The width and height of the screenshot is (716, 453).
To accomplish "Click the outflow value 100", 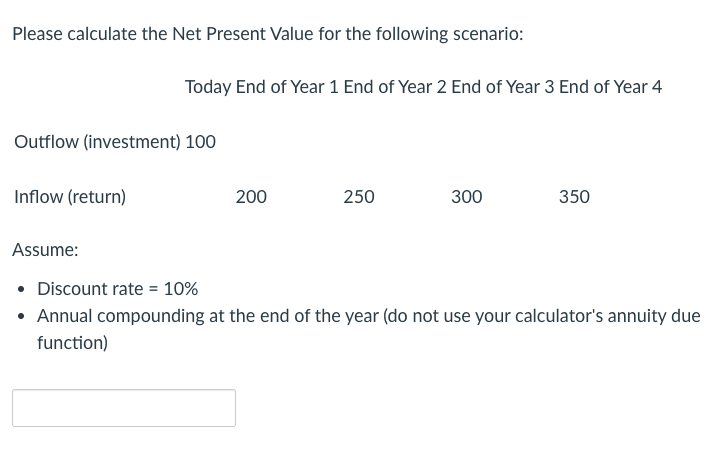I will [x=201, y=142].
